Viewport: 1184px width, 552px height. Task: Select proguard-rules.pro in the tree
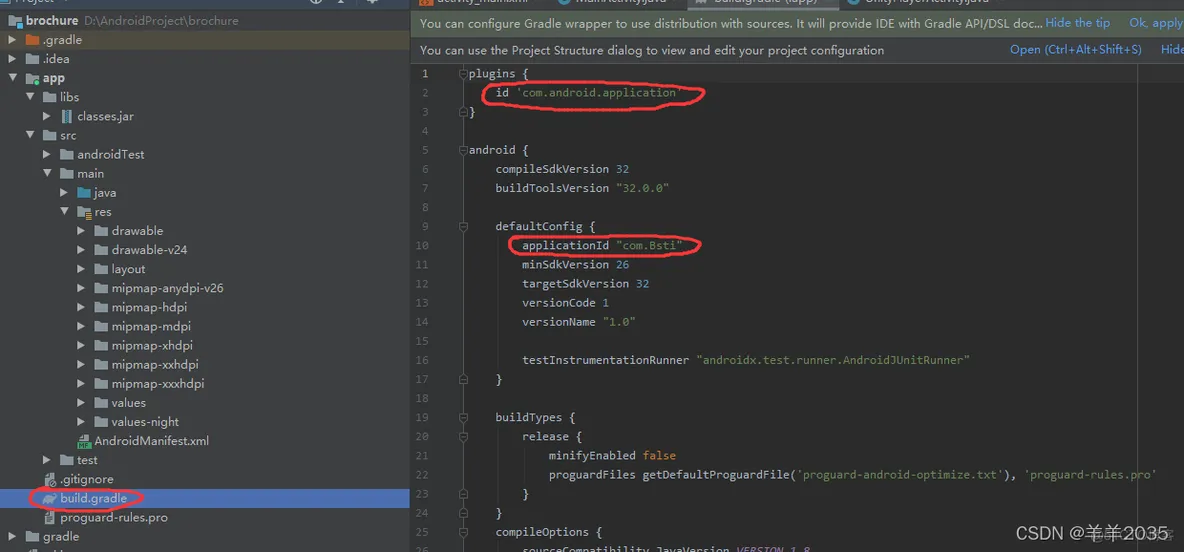[114, 517]
